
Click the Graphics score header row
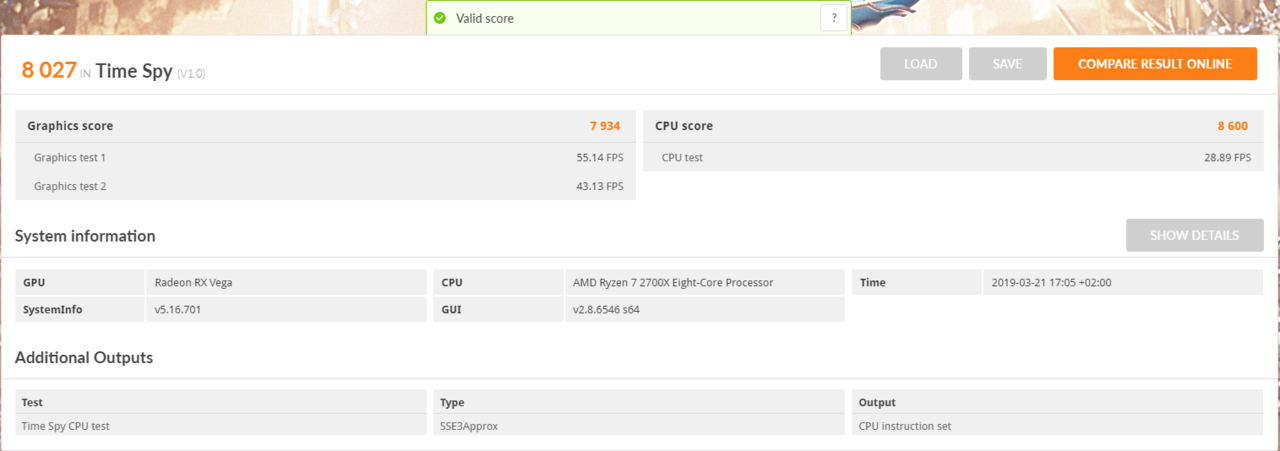point(326,126)
